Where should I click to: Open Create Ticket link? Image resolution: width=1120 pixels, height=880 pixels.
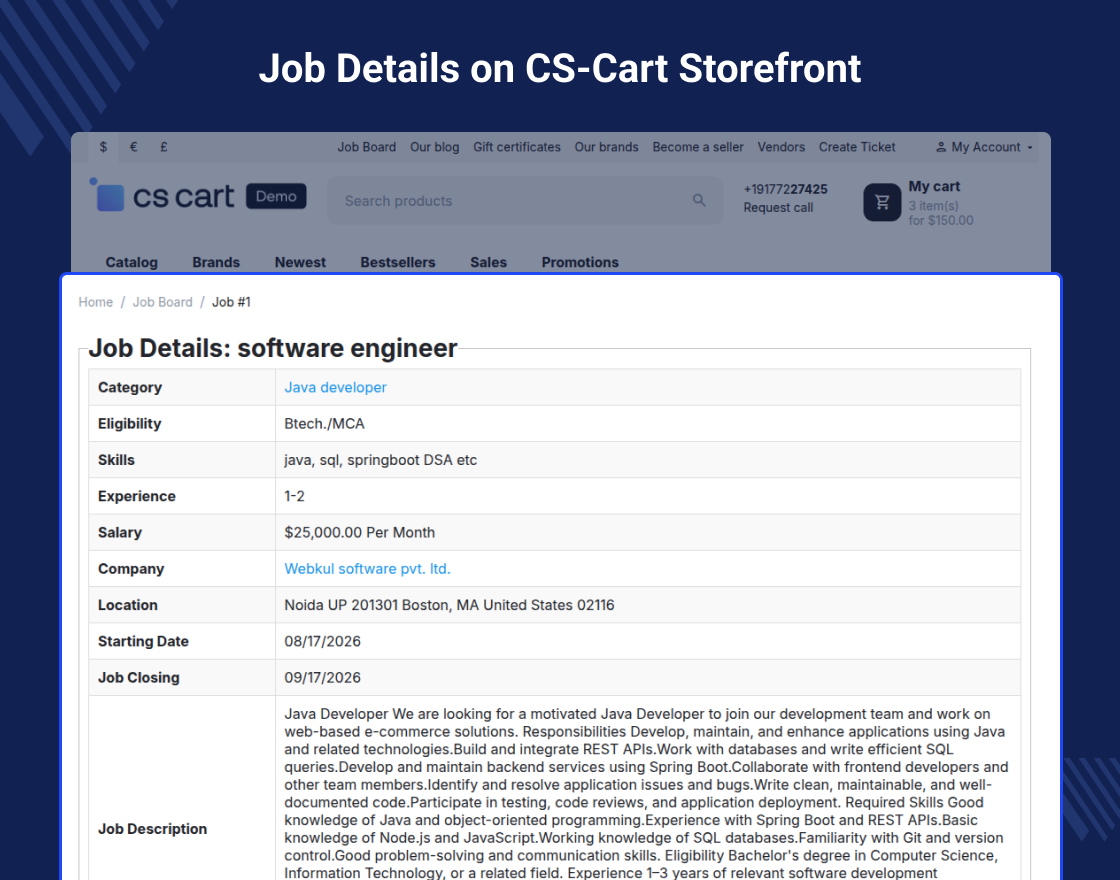[856, 147]
